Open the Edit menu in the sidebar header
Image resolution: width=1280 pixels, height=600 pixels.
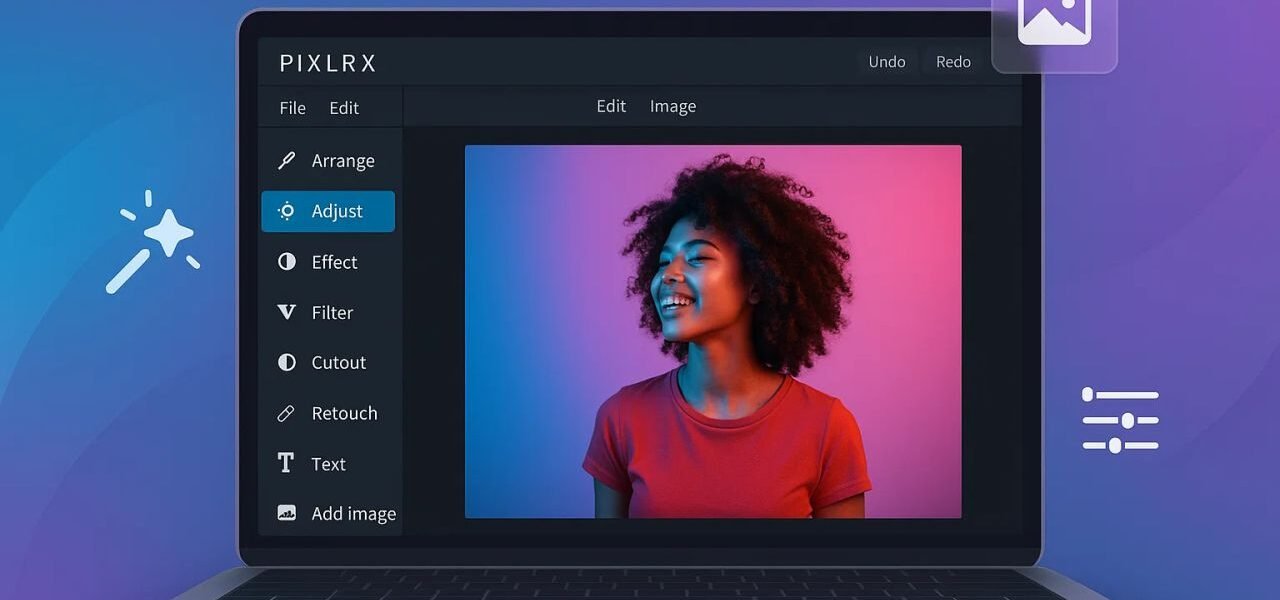[x=344, y=107]
